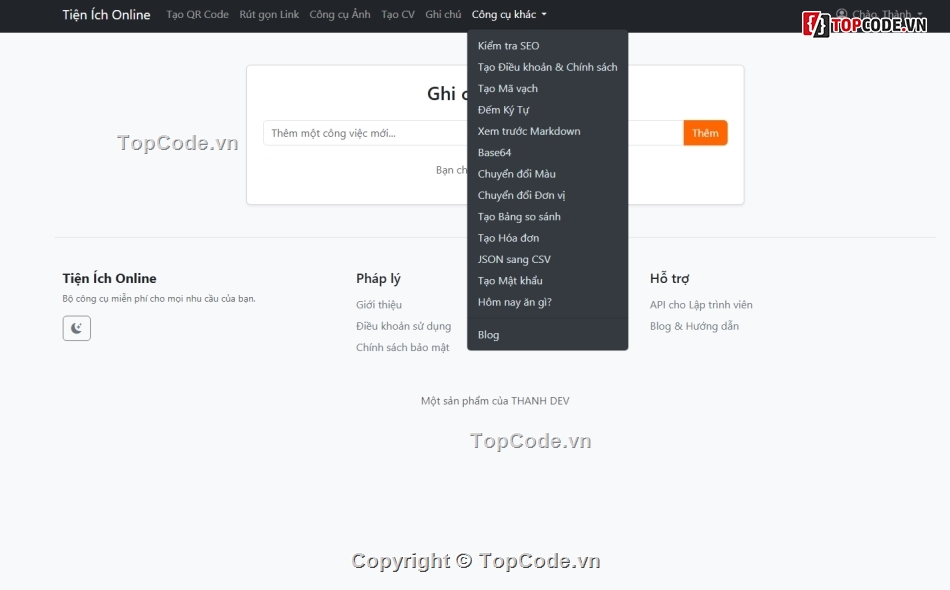Choose Kiểm tra SEO from dropdown
The width and height of the screenshot is (950, 590).
[x=508, y=46]
